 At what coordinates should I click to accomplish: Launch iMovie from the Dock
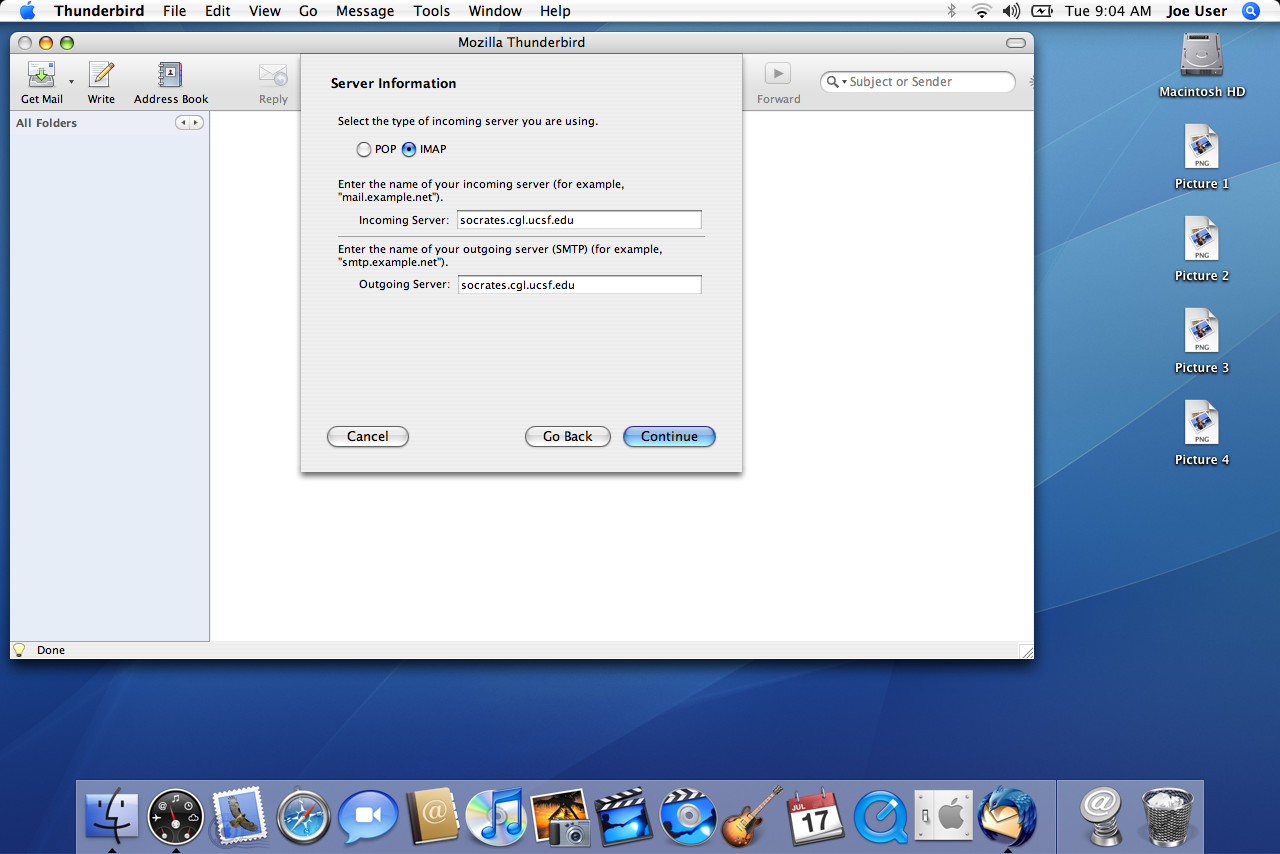(624, 817)
